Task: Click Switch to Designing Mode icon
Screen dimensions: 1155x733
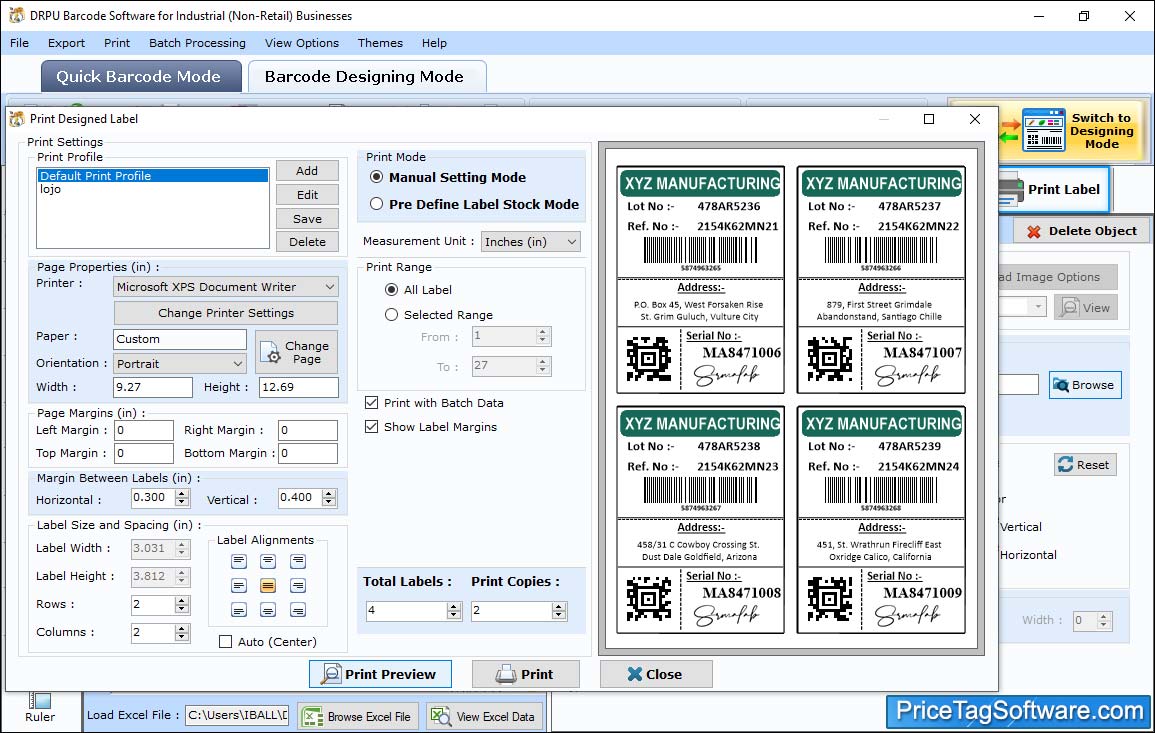Action: pos(1043,130)
